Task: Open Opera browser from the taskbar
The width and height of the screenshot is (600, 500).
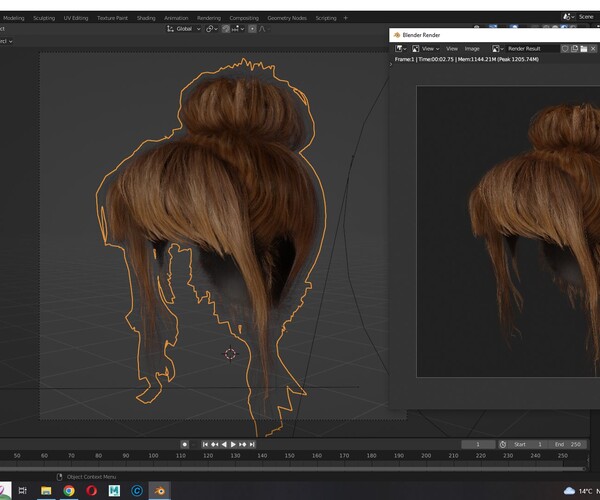Action: click(91, 490)
